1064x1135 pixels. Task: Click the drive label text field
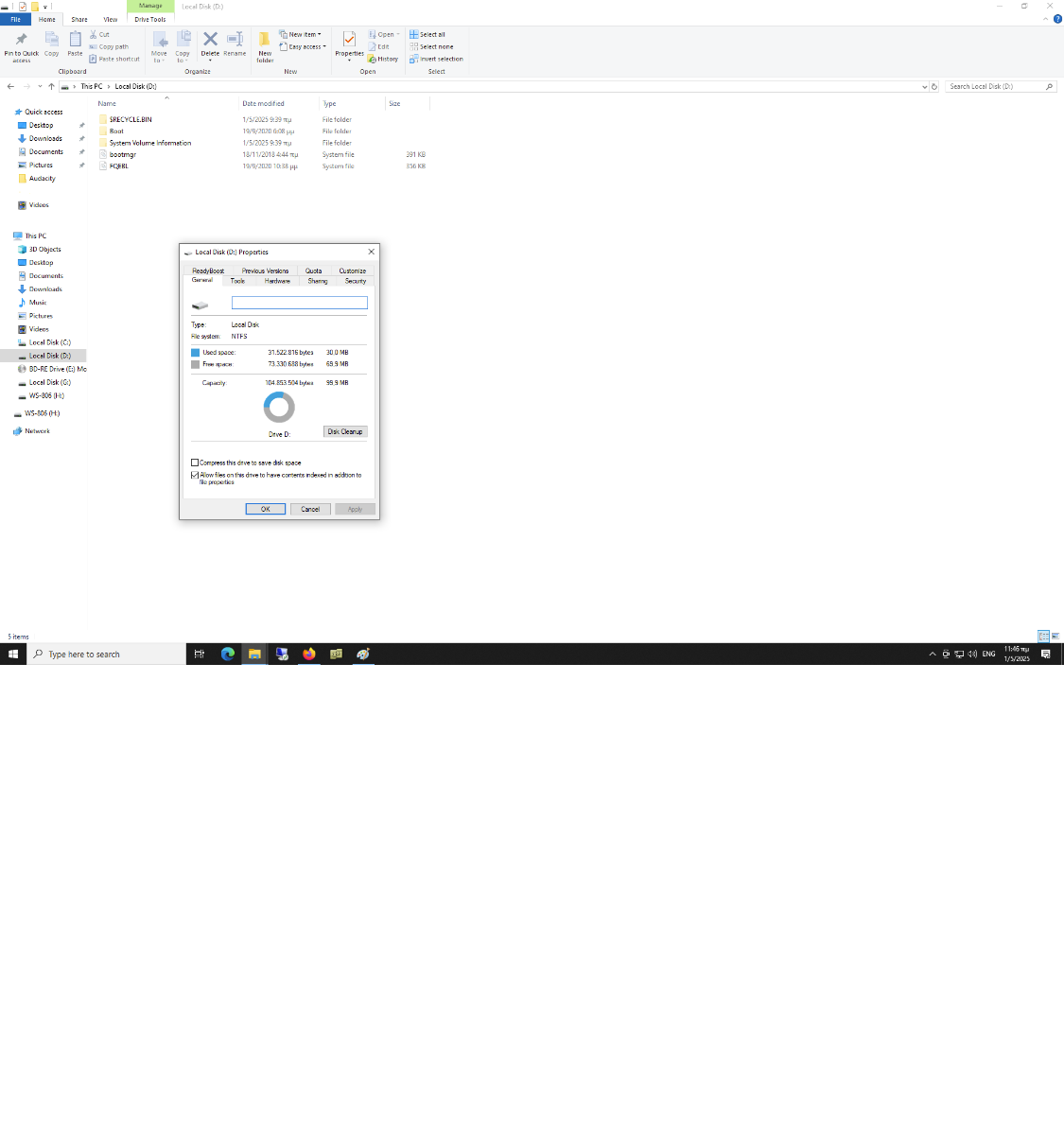coord(300,303)
